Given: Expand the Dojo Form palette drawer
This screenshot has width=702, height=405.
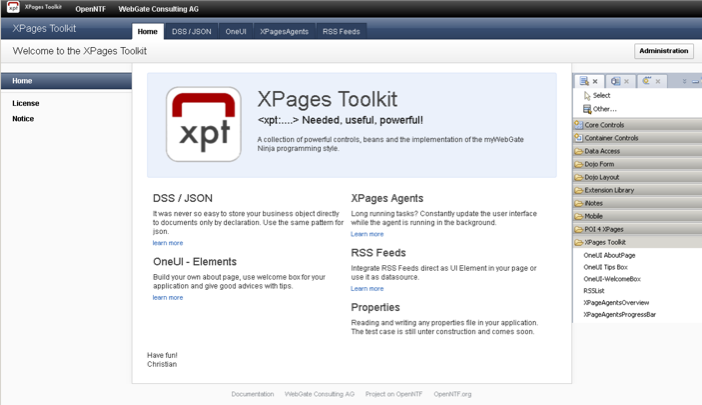Looking at the screenshot, I should click(600, 164).
